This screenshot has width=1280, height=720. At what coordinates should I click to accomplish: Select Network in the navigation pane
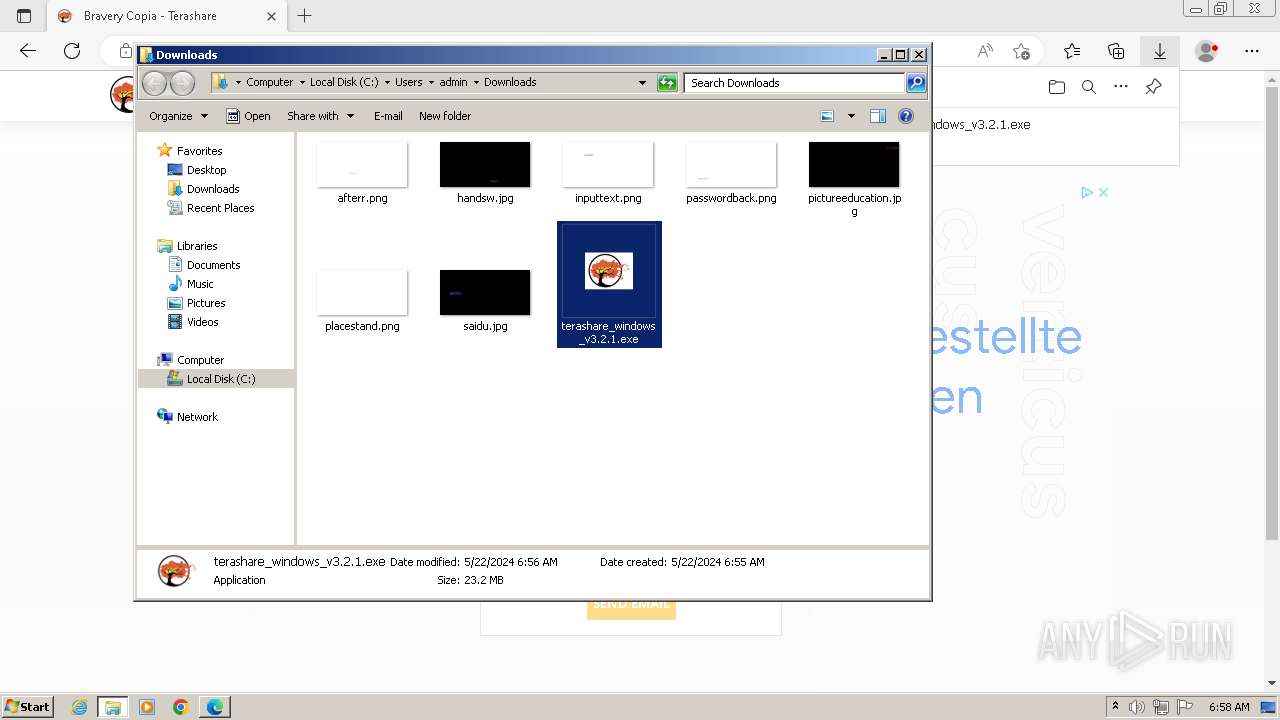point(187,417)
